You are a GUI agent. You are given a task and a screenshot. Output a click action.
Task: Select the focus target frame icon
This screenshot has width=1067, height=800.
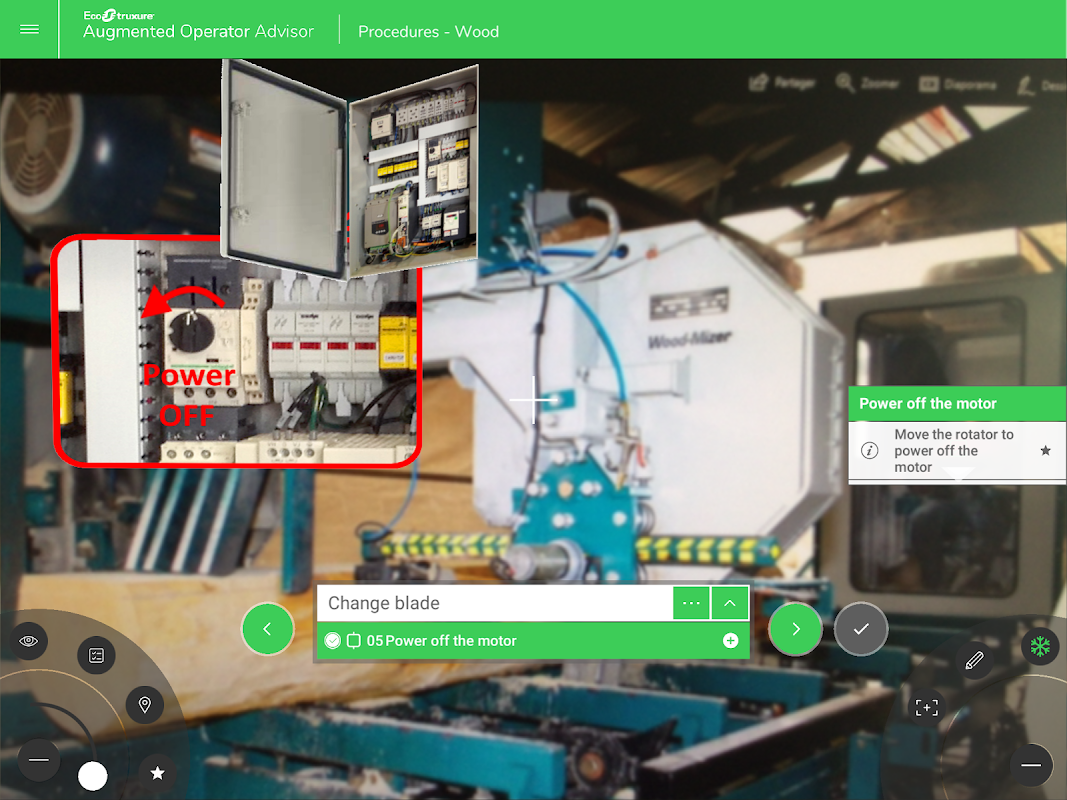pos(927,707)
